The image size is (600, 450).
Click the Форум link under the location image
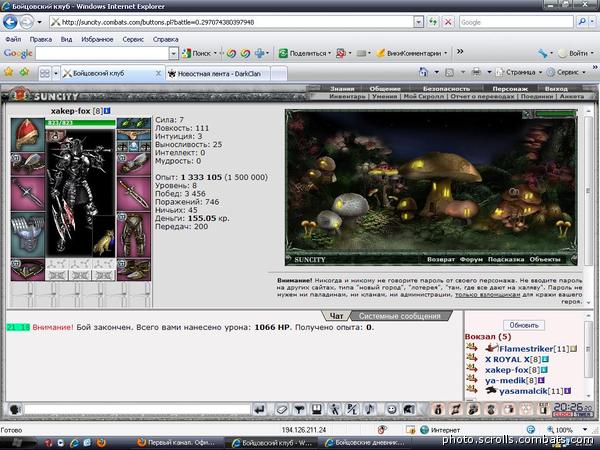click(x=471, y=259)
